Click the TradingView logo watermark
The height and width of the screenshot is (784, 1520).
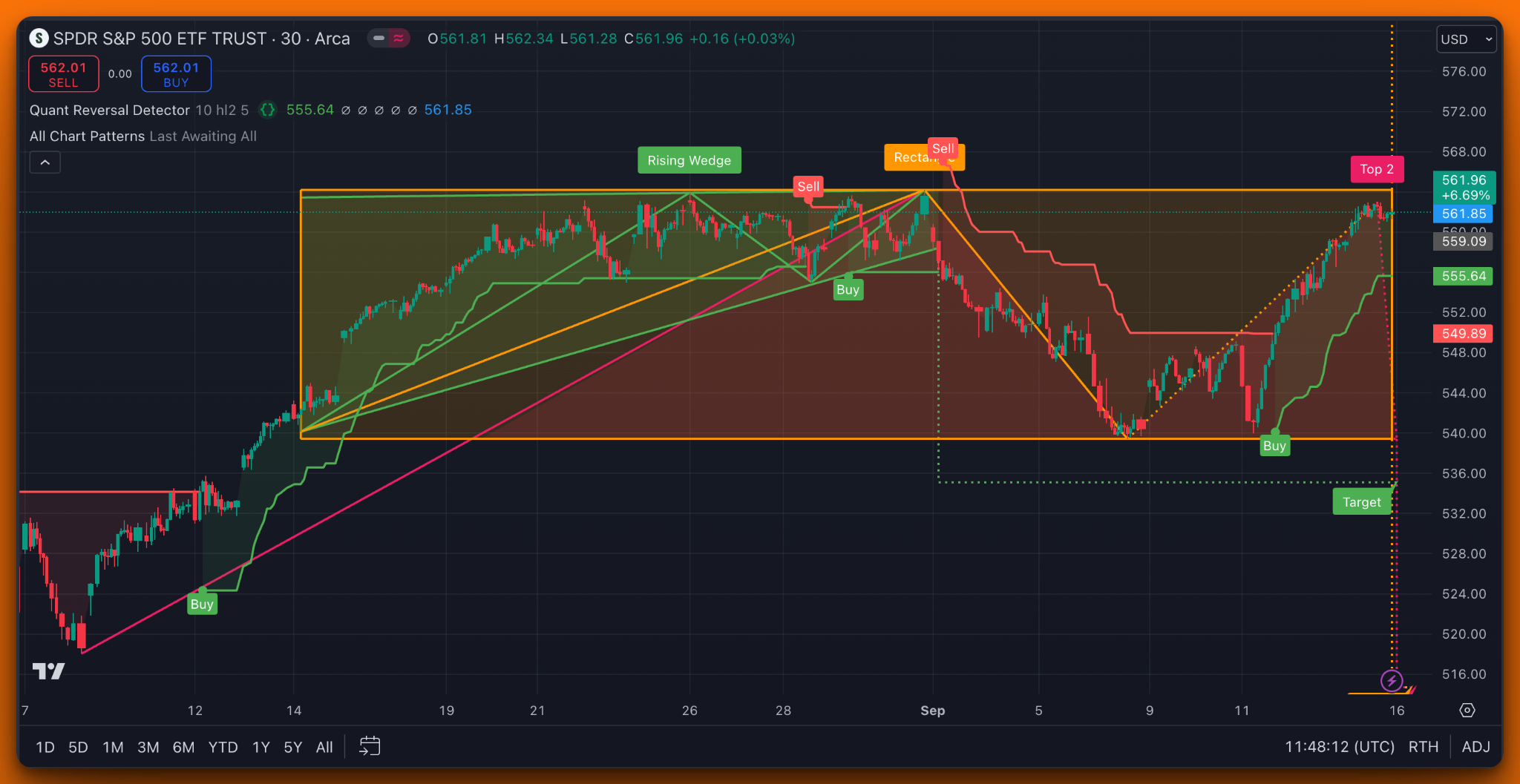pos(49,671)
